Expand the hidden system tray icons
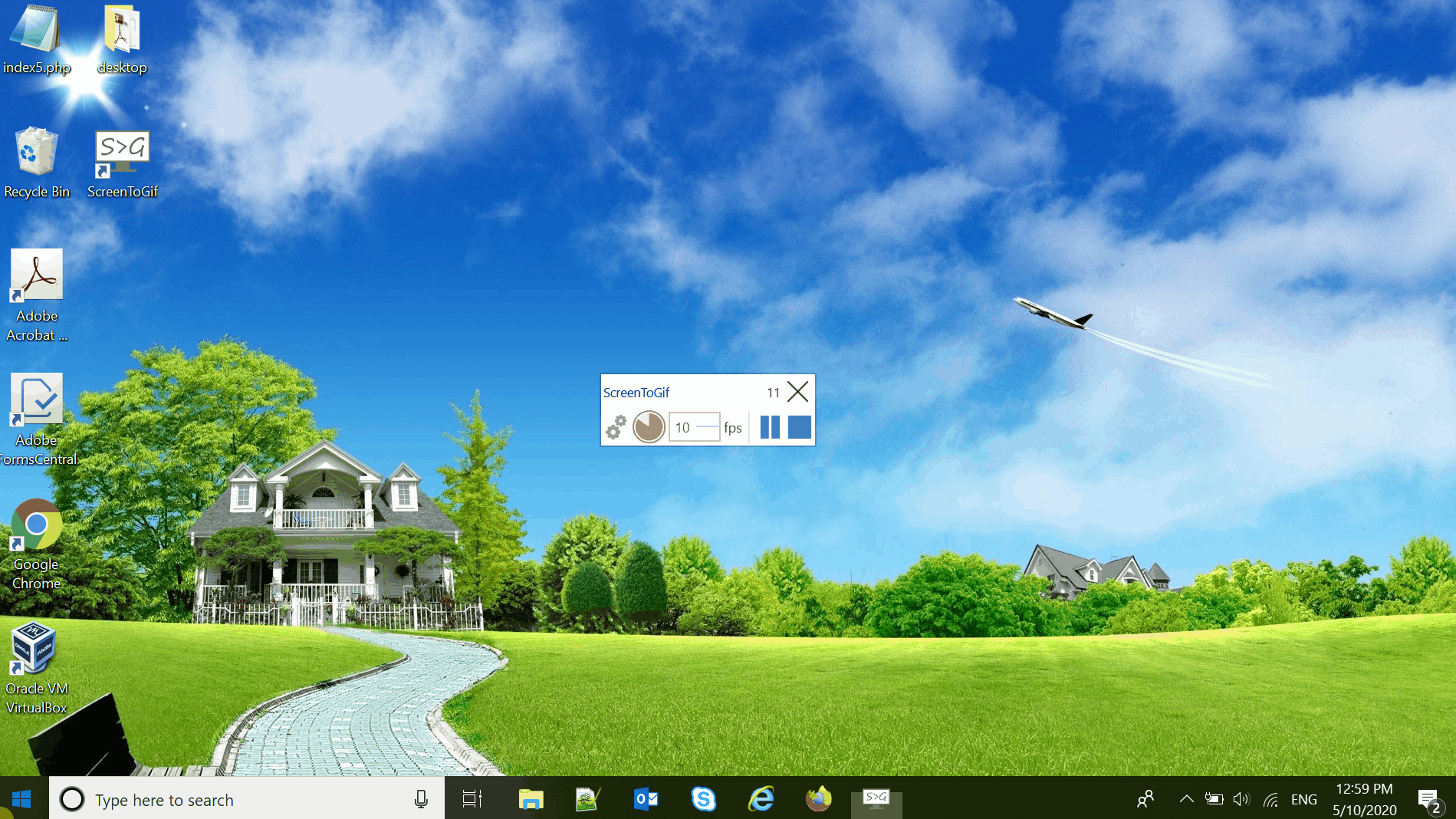 tap(1186, 799)
